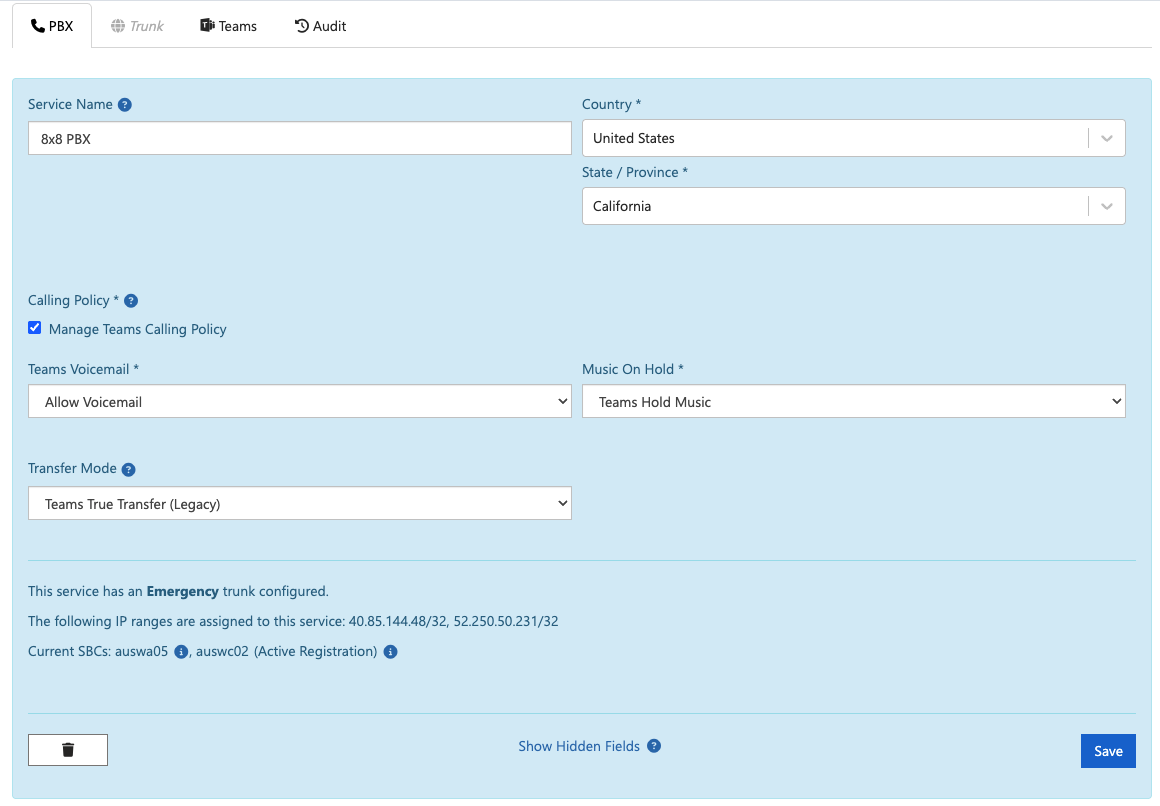Open the Audit tab

pyautogui.click(x=320, y=26)
